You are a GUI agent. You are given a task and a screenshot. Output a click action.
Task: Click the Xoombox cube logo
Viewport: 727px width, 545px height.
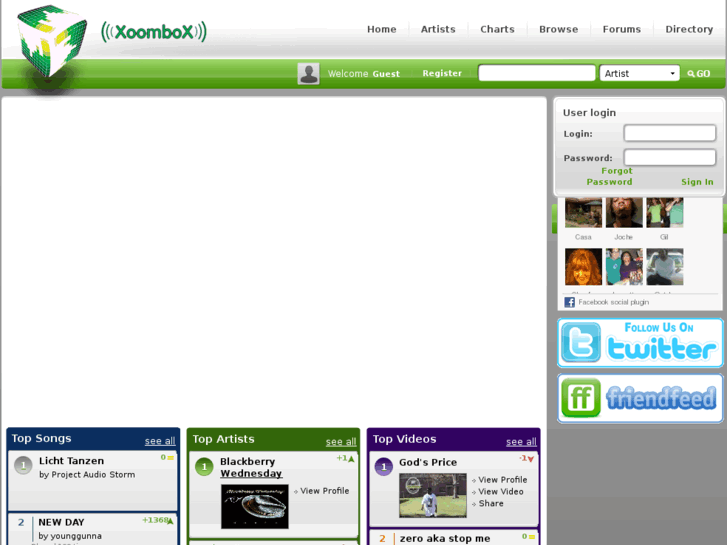(51, 41)
